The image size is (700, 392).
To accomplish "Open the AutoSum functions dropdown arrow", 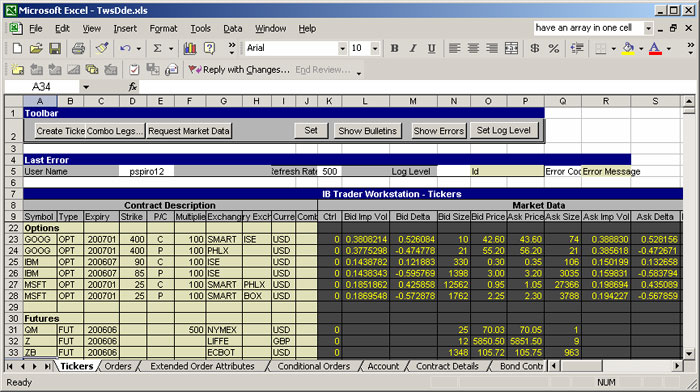I will click(x=171, y=48).
